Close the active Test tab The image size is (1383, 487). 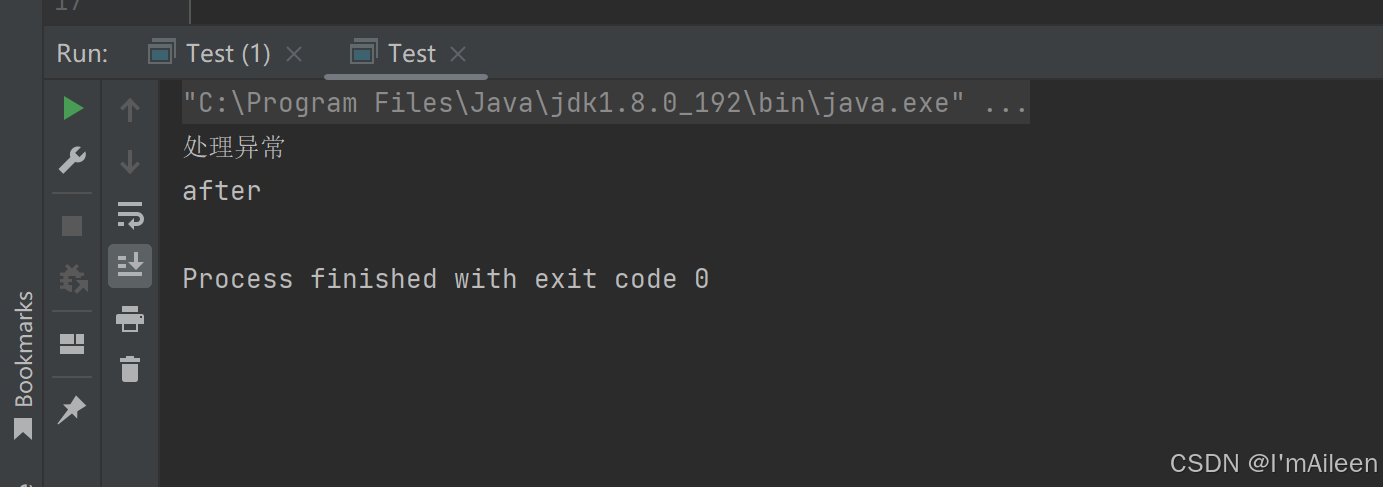[458, 54]
